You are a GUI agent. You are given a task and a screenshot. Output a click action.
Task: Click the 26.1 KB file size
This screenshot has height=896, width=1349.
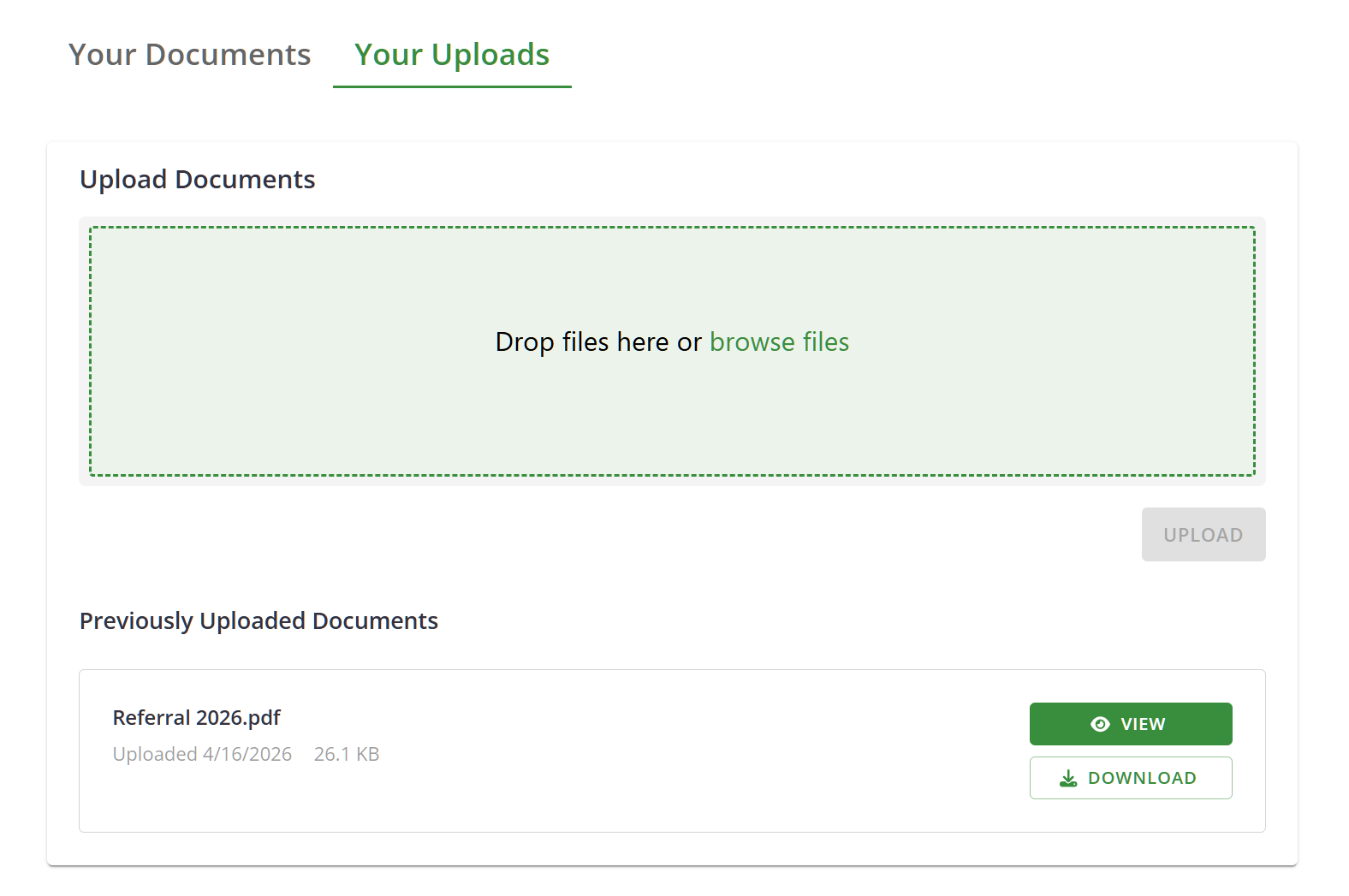(347, 754)
